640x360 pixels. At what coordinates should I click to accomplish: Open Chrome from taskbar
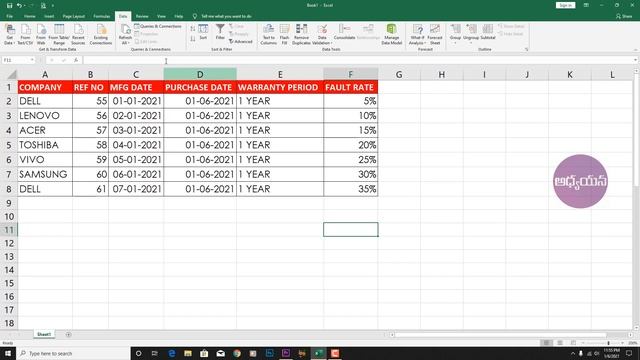pyautogui.click(x=237, y=353)
